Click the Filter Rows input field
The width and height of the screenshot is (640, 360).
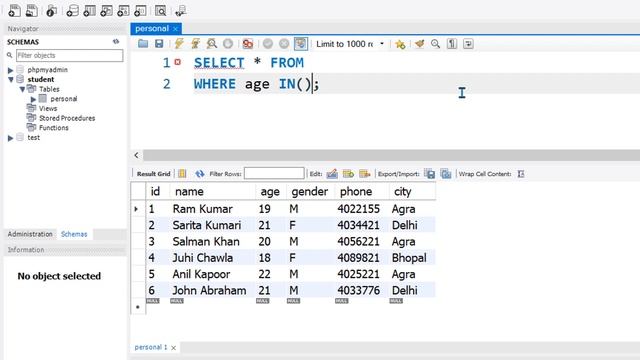(x=274, y=173)
